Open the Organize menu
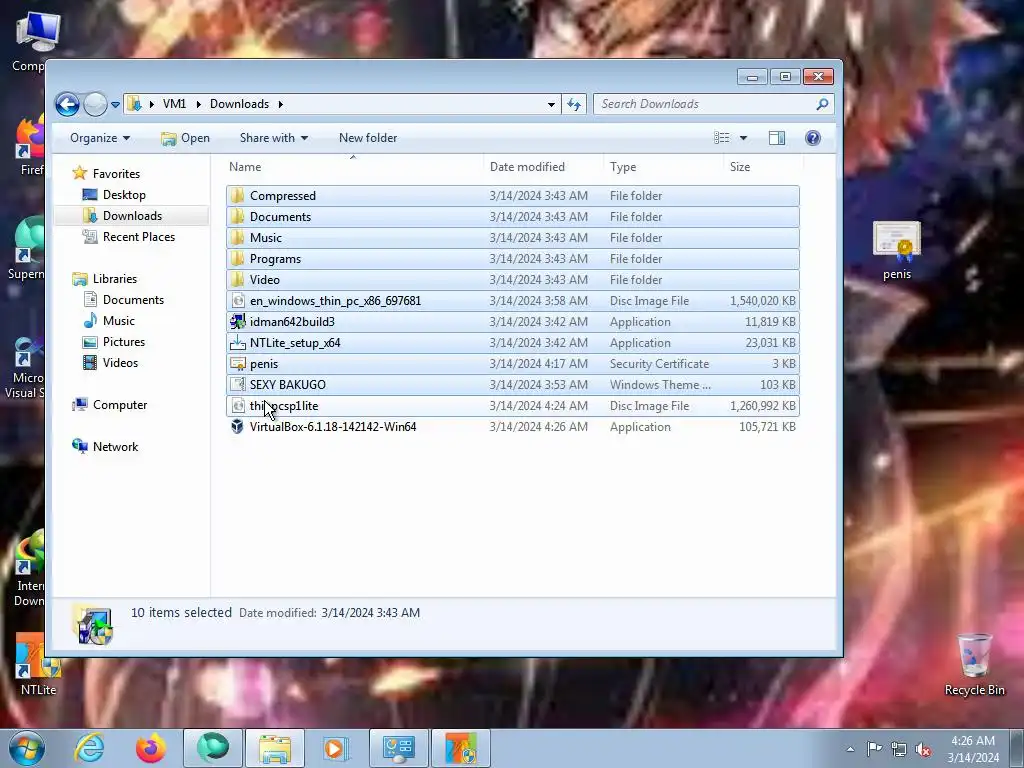Viewport: 1024px width, 768px height. click(x=100, y=138)
